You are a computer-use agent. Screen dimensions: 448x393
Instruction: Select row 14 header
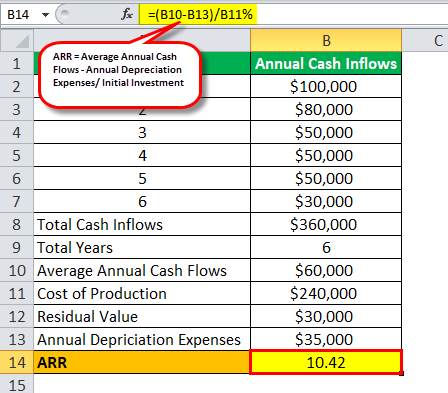(x=17, y=362)
